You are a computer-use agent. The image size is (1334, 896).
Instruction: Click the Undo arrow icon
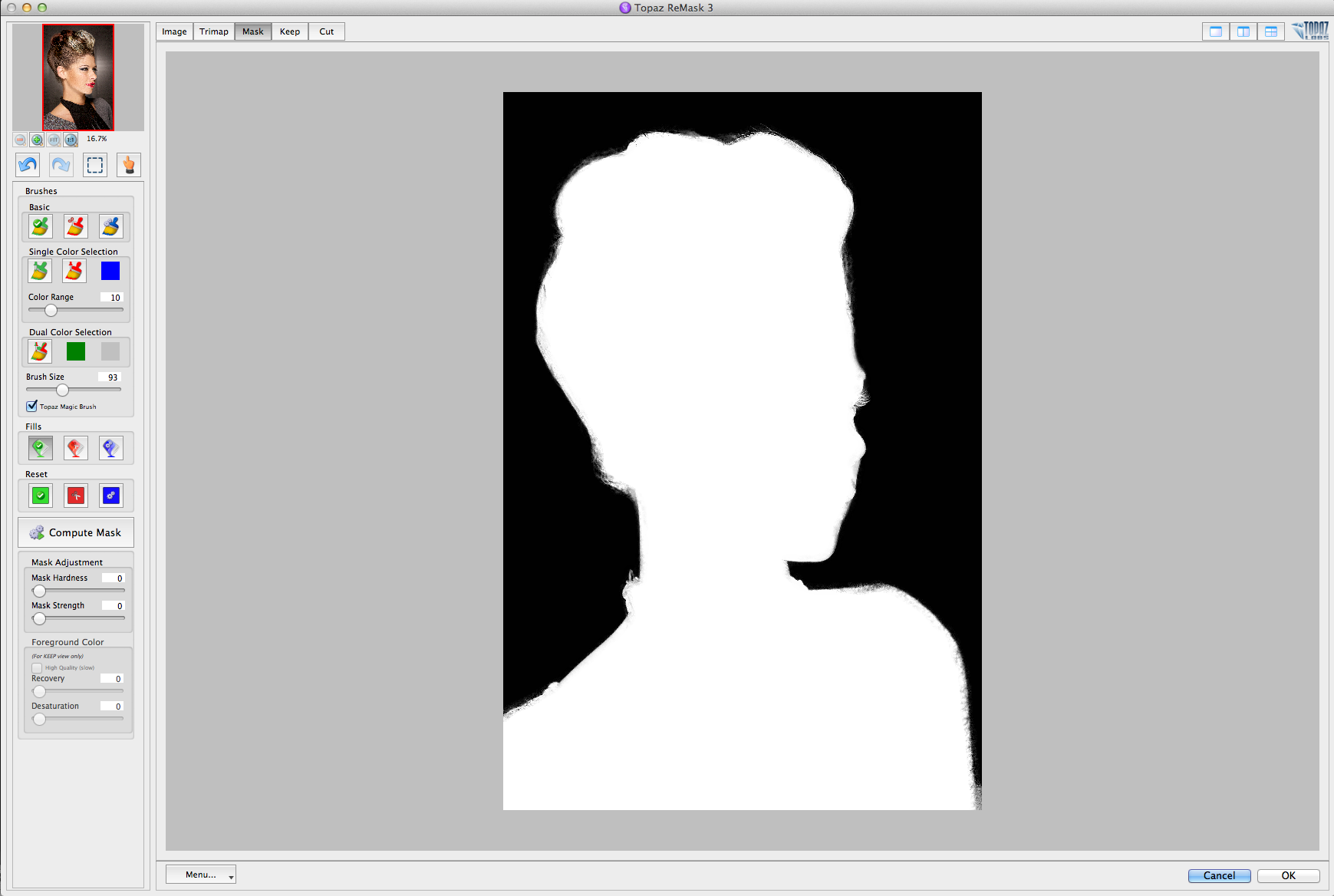[28, 165]
